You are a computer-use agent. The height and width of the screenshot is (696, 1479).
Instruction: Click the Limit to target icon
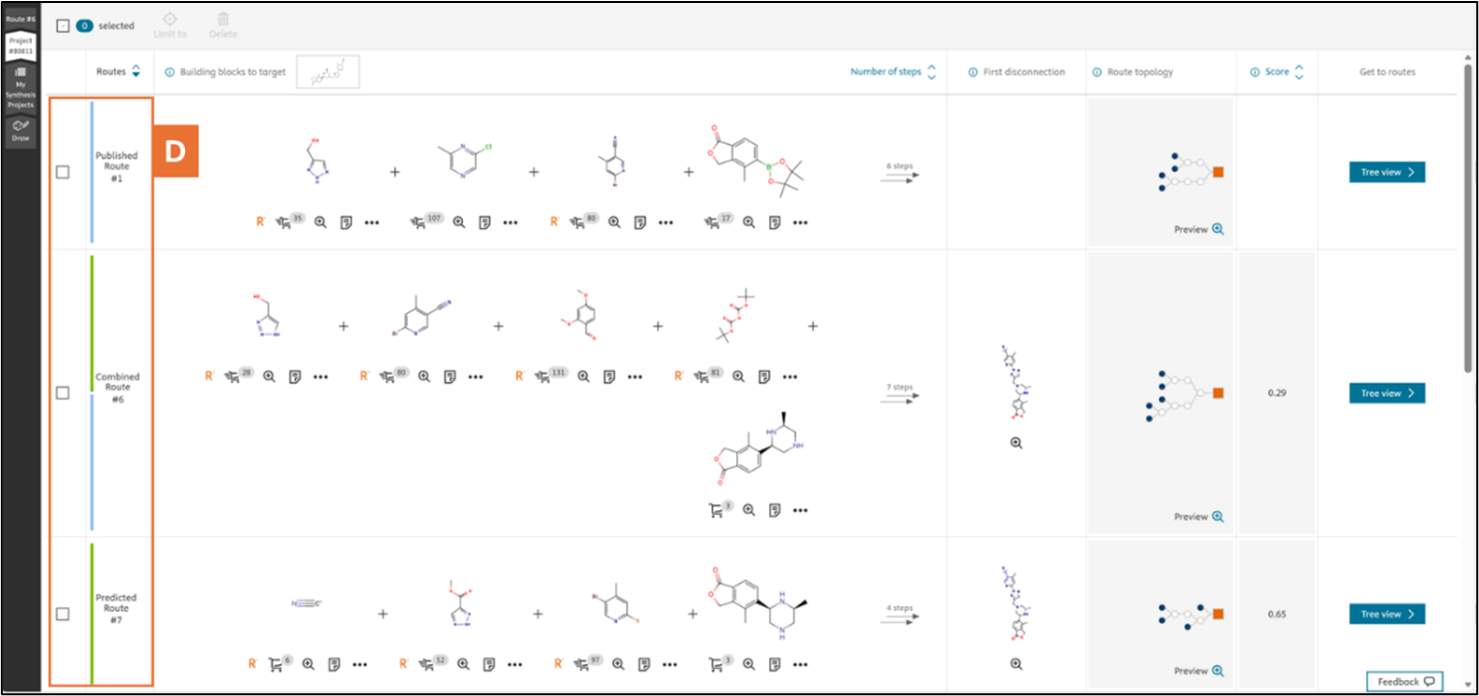tap(170, 20)
